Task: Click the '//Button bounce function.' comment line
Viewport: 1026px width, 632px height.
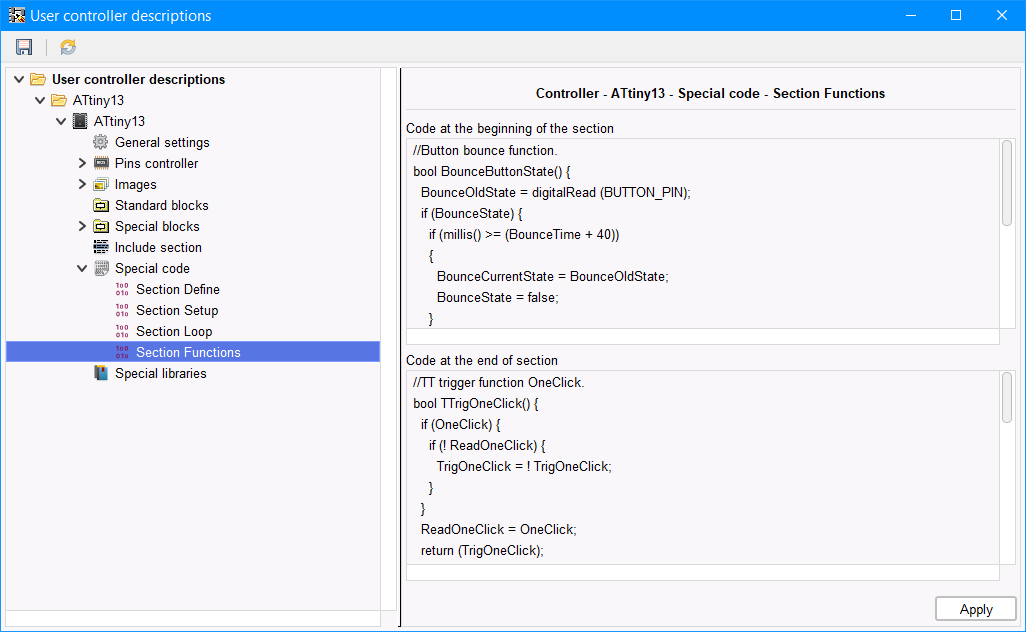Action: (485, 150)
